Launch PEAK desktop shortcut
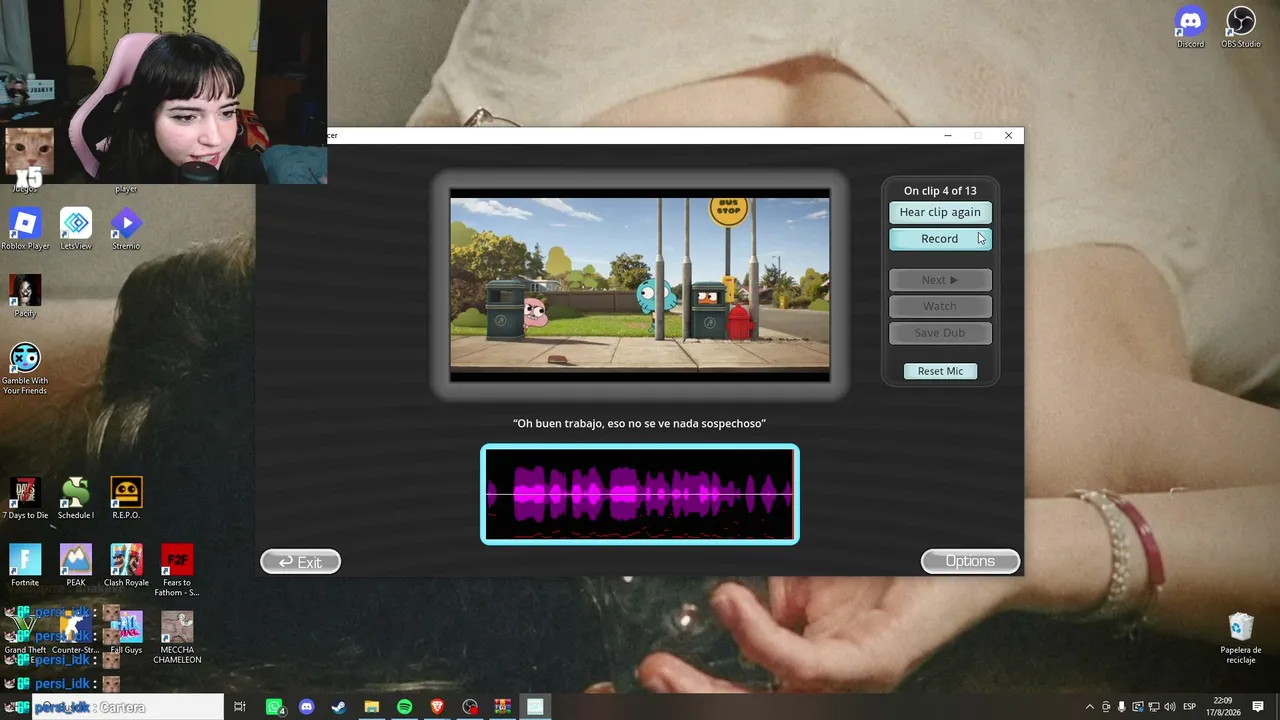 76,565
